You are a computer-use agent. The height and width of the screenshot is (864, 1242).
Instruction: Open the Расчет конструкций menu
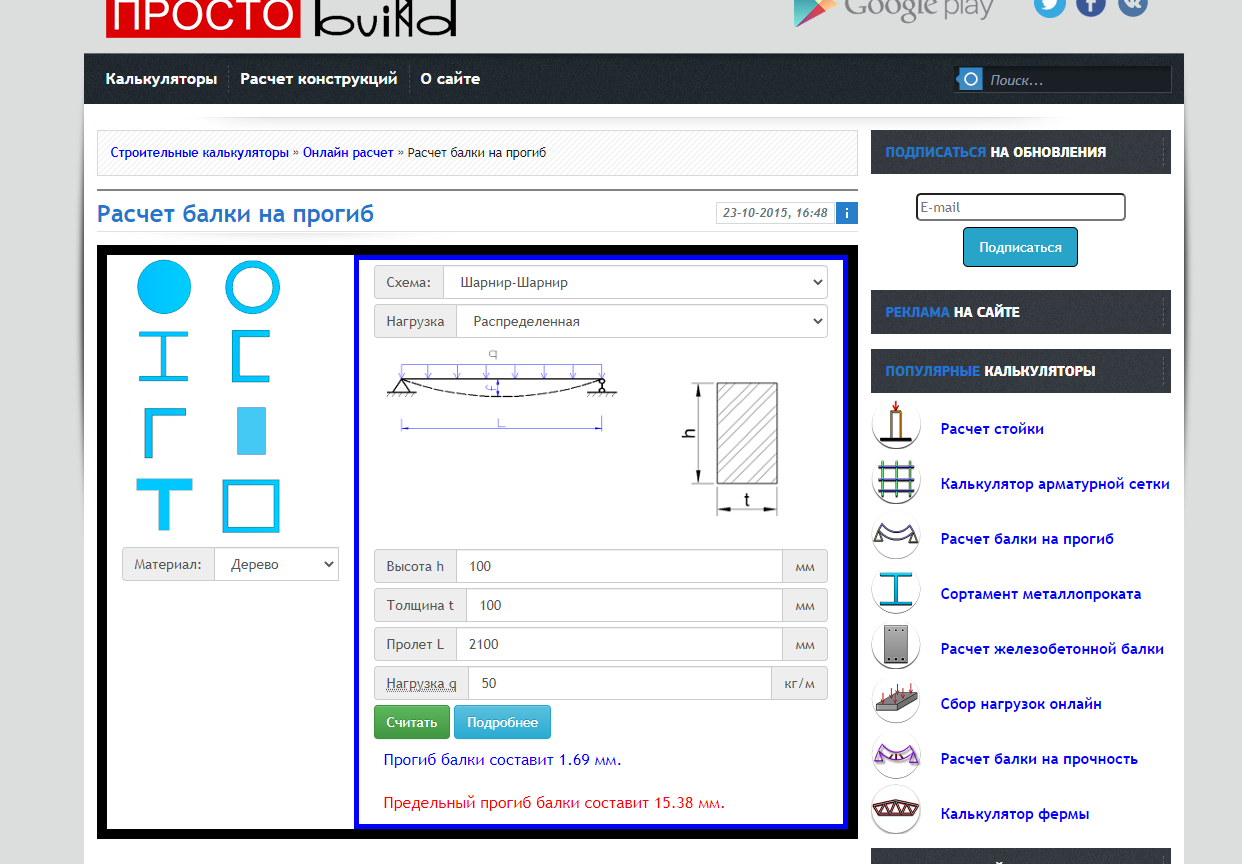[318, 79]
